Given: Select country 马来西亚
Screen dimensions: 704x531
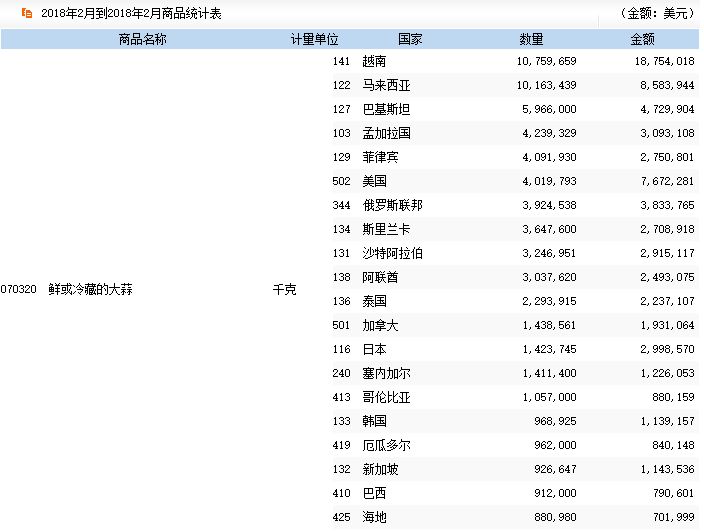Looking at the screenshot, I should (386, 85).
